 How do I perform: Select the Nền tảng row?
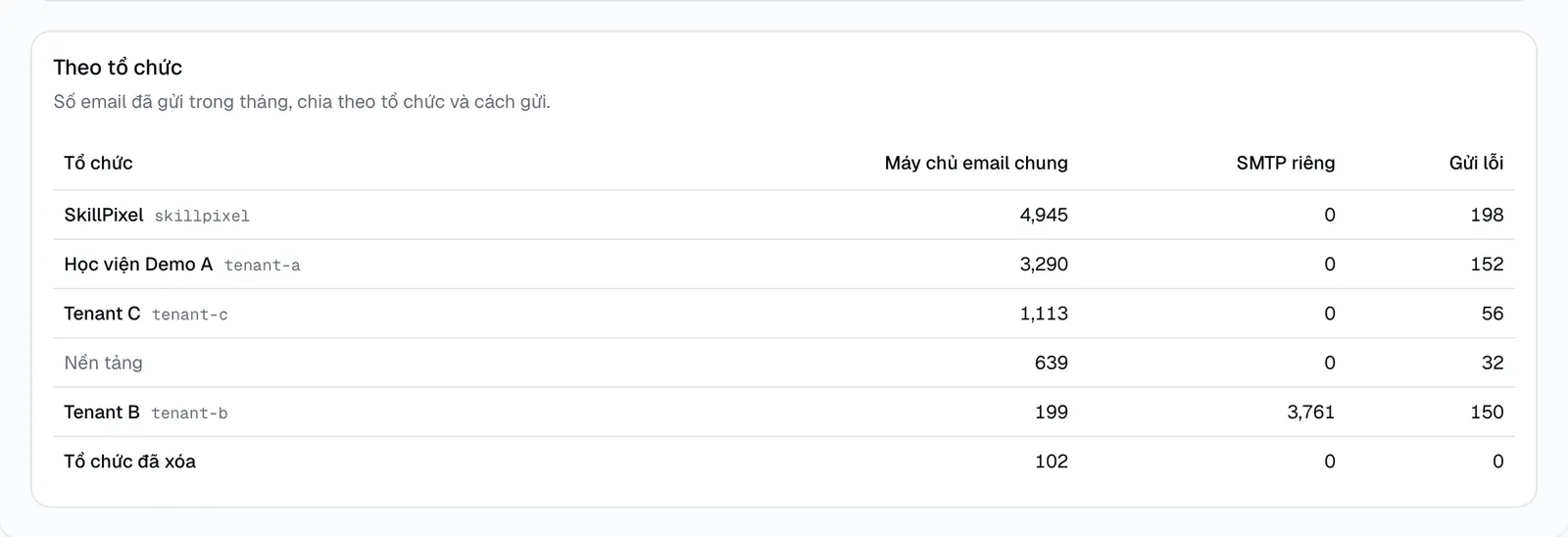click(784, 363)
